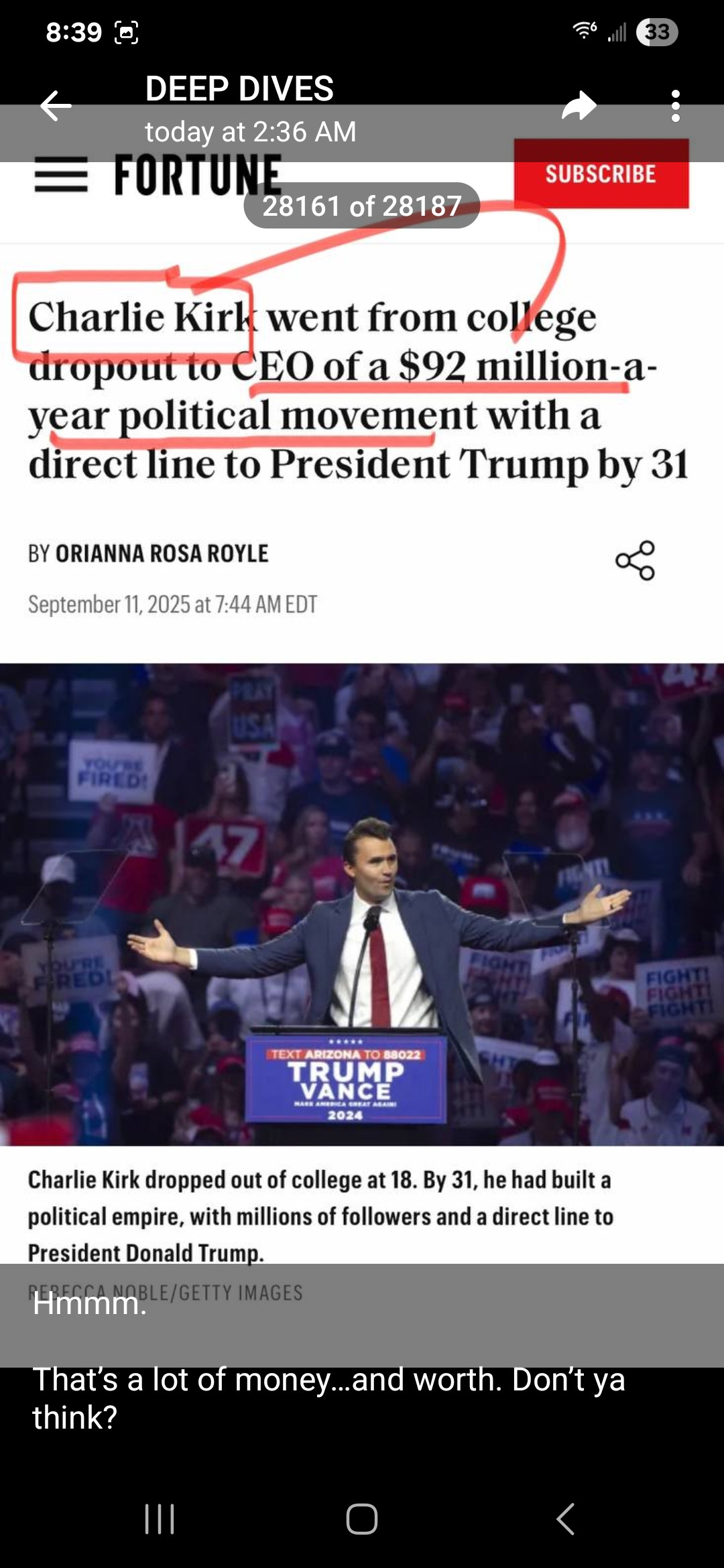Open the Charlie Kirk article headline
Image resolution: width=724 pixels, height=1568 pixels.
[x=359, y=391]
